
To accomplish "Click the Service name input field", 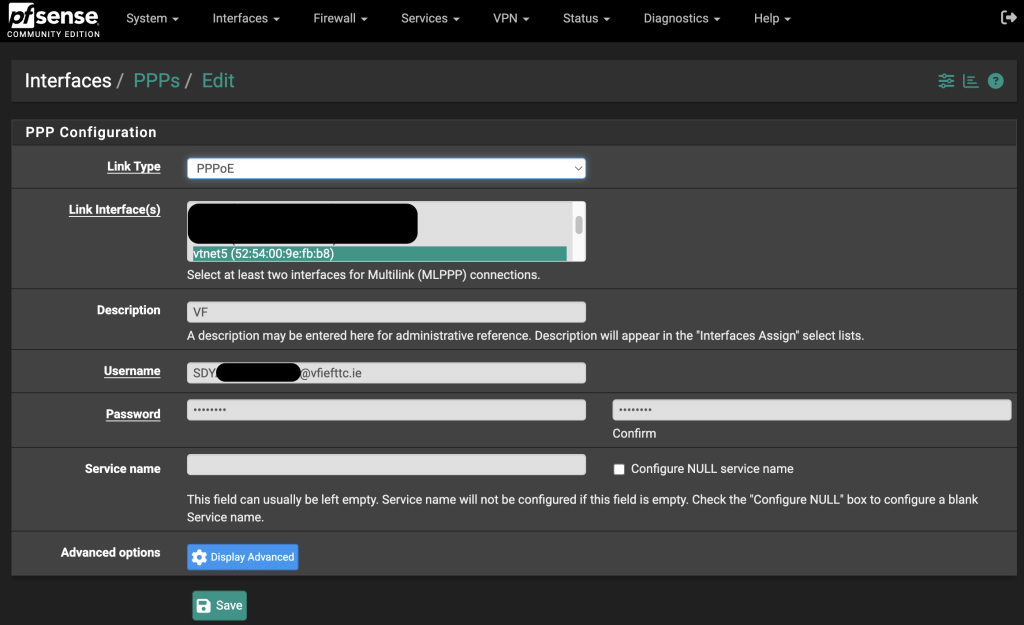I will (386, 465).
